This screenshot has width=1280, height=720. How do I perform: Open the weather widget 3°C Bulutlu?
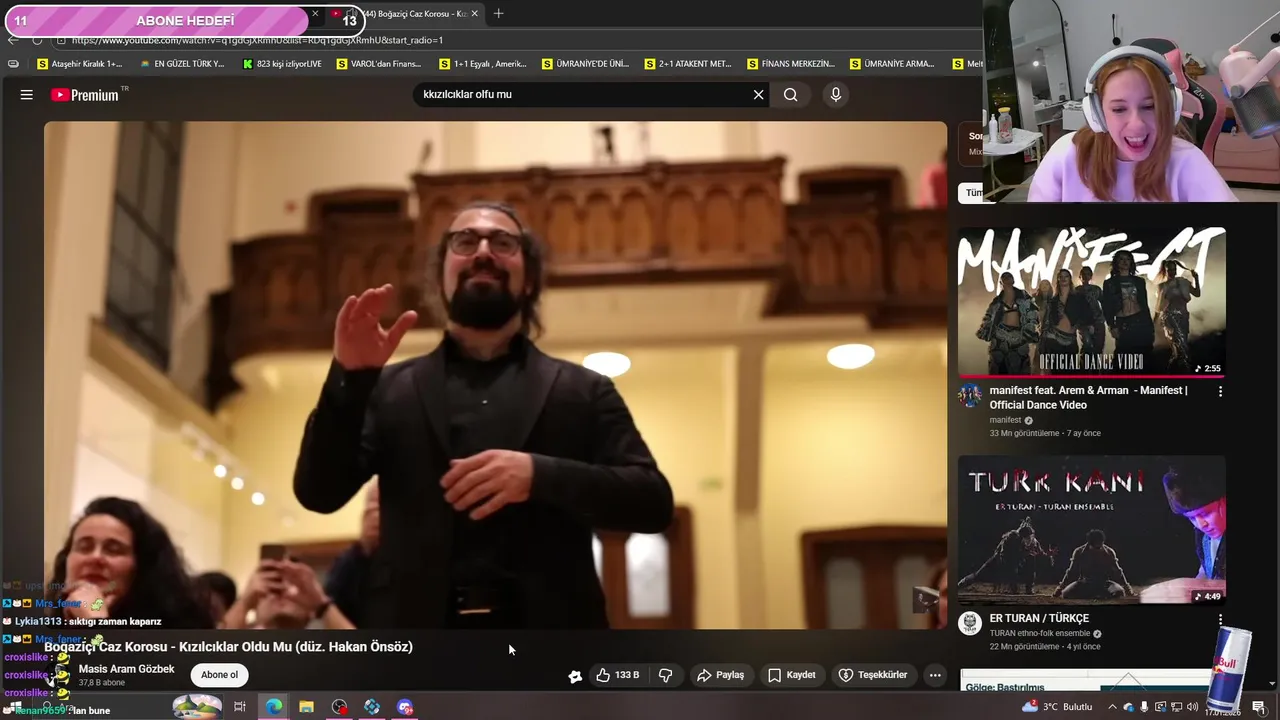(1058, 707)
